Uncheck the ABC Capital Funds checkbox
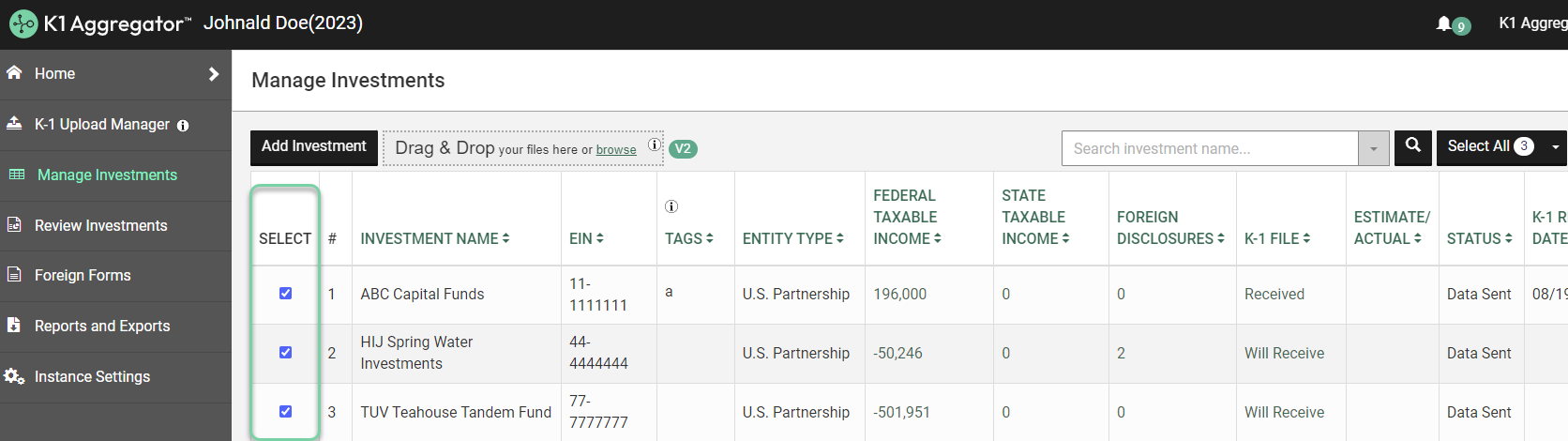The height and width of the screenshot is (441, 1568). [286, 294]
